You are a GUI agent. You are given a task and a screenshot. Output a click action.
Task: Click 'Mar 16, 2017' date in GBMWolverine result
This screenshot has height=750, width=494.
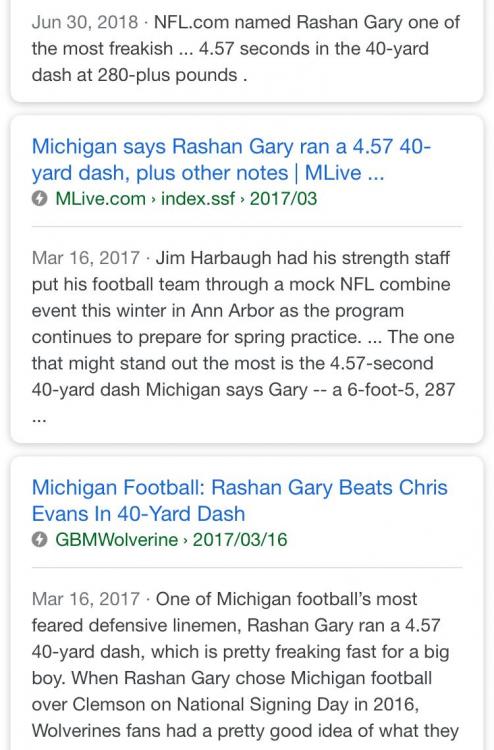coord(86,599)
